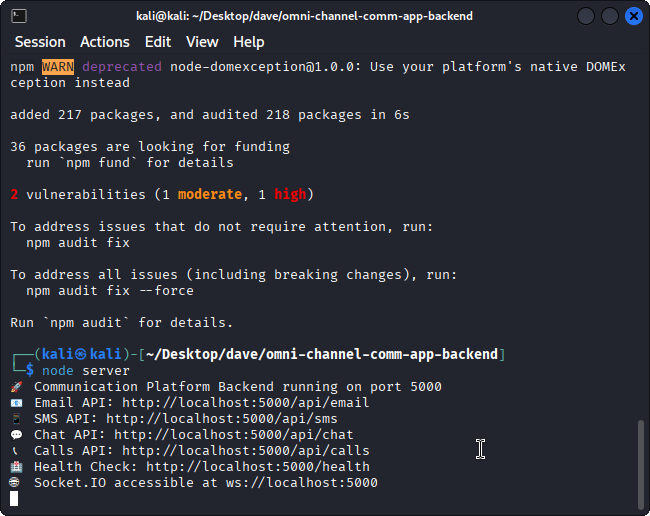Open the Session menu

pyautogui.click(x=40, y=42)
